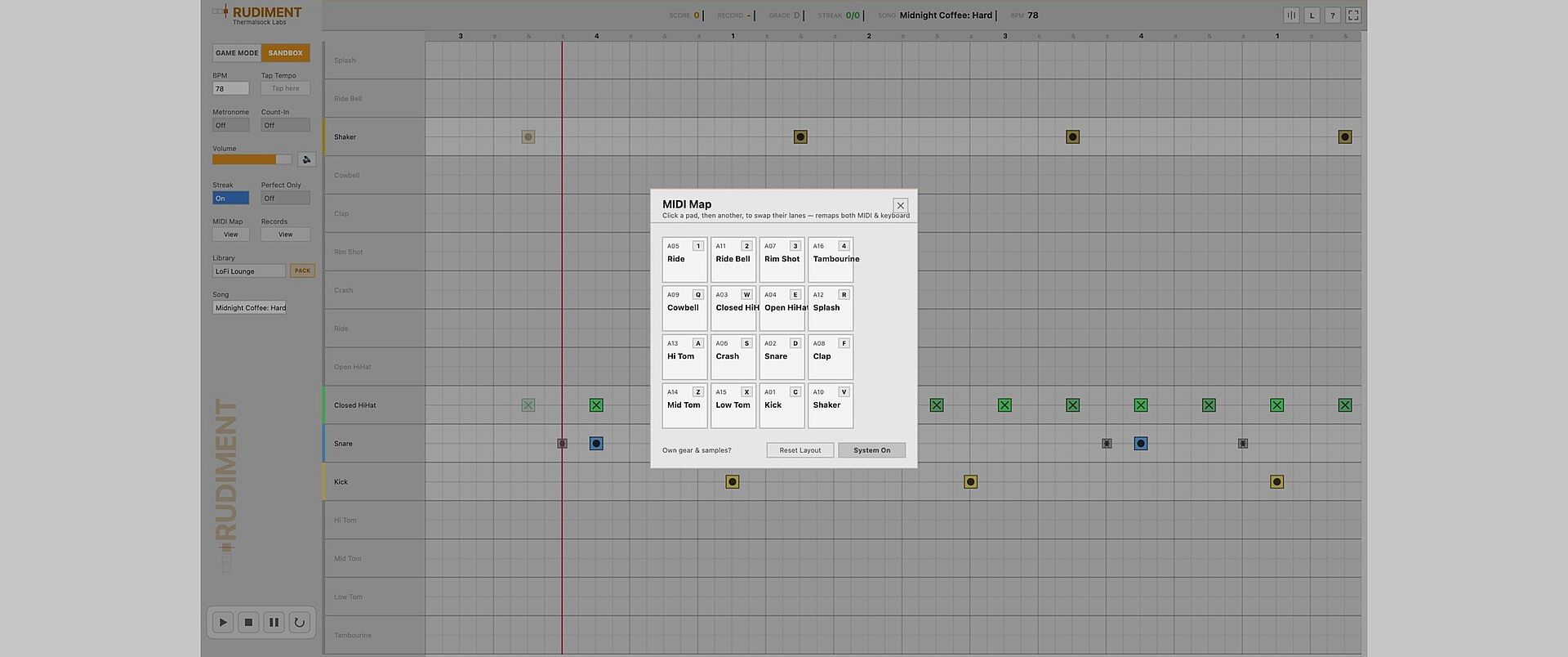Click the Tambourine lane label

pos(352,635)
